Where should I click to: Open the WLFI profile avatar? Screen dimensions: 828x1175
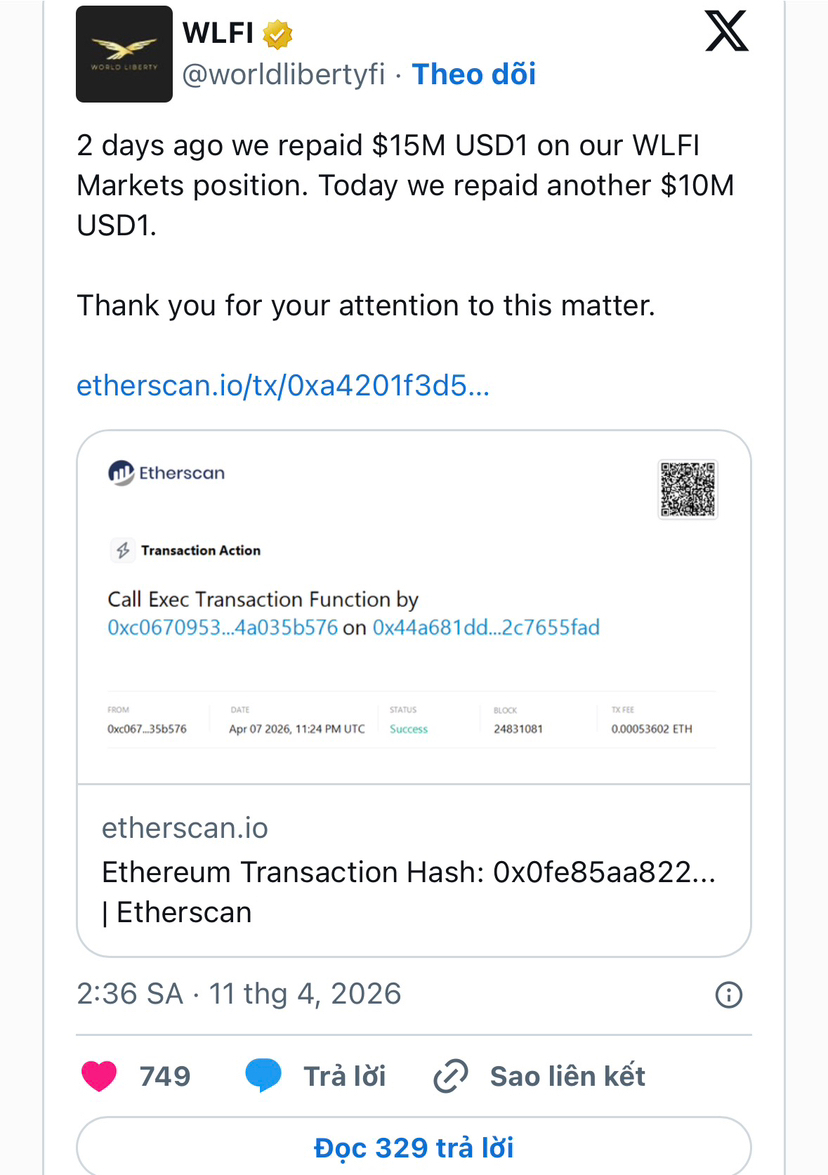coord(125,54)
